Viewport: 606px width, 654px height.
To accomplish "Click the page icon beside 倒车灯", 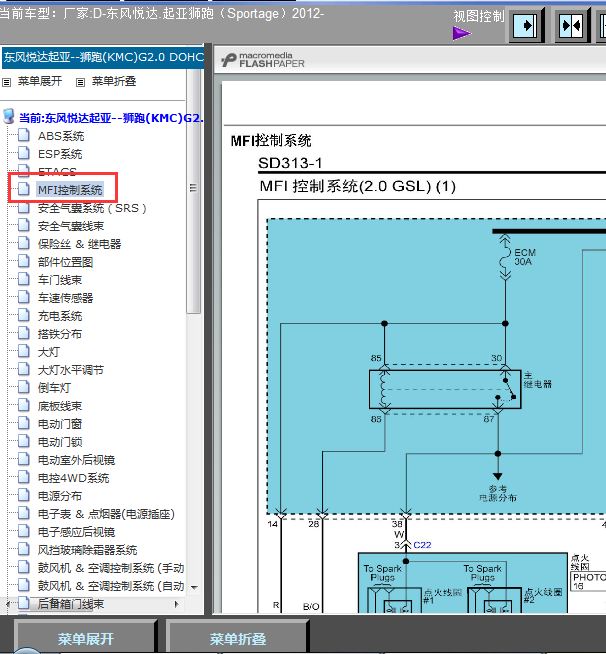I will tap(24, 387).
